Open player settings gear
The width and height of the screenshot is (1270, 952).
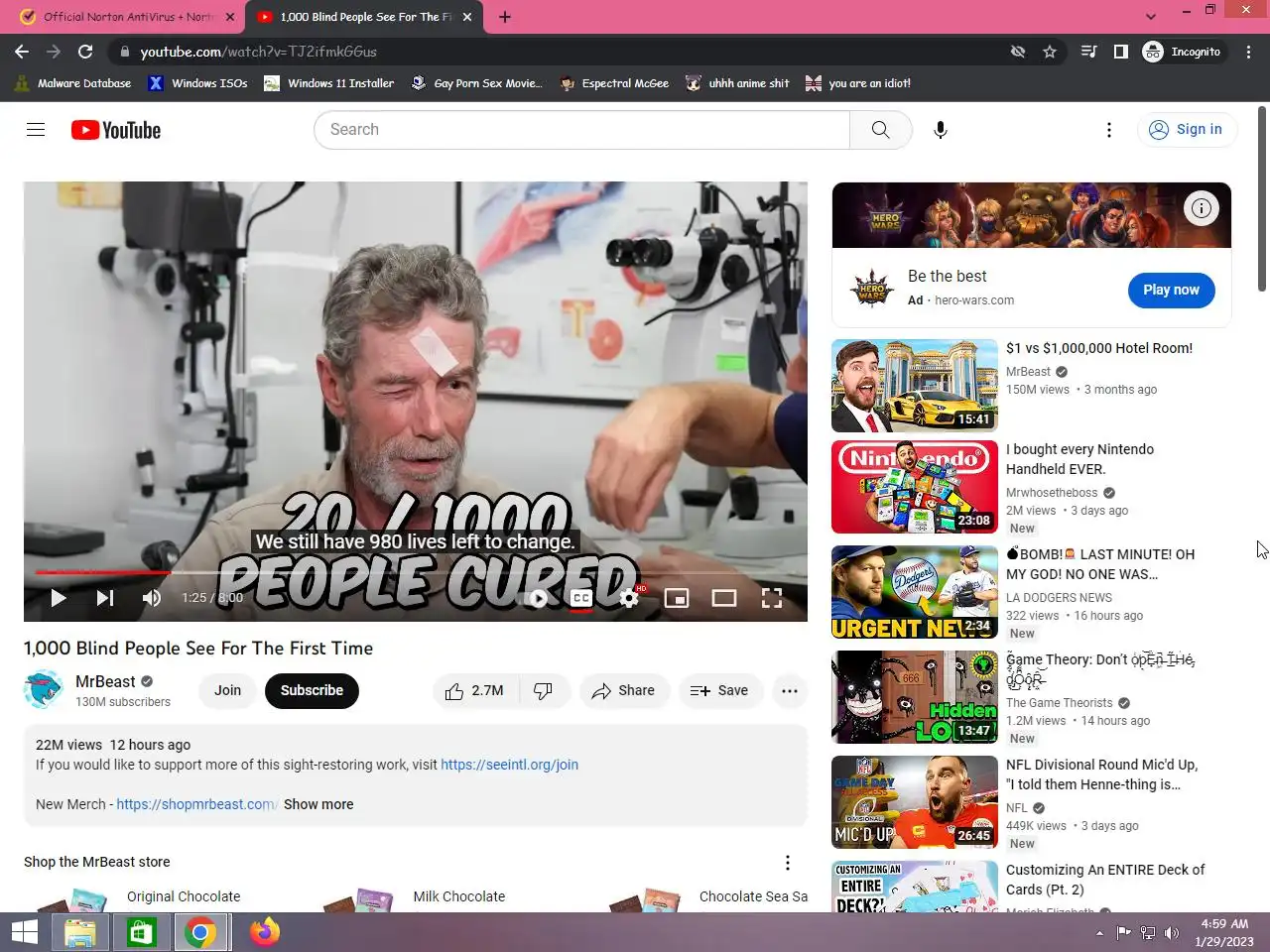[629, 597]
